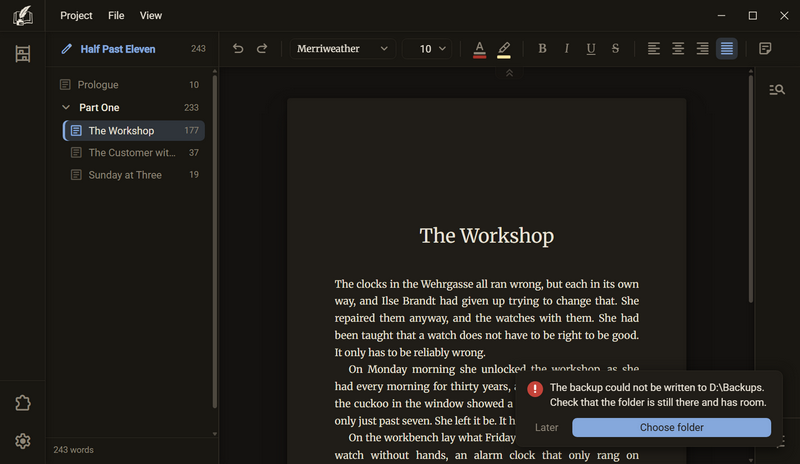
Task: Toggle strikethrough formatting
Action: click(x=615, y=48)
